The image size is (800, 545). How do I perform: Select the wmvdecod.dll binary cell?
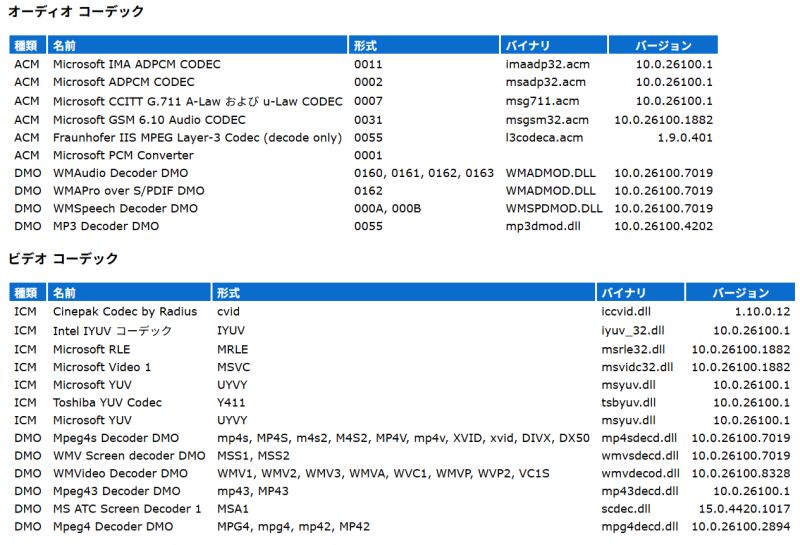[x=640, y=473]
